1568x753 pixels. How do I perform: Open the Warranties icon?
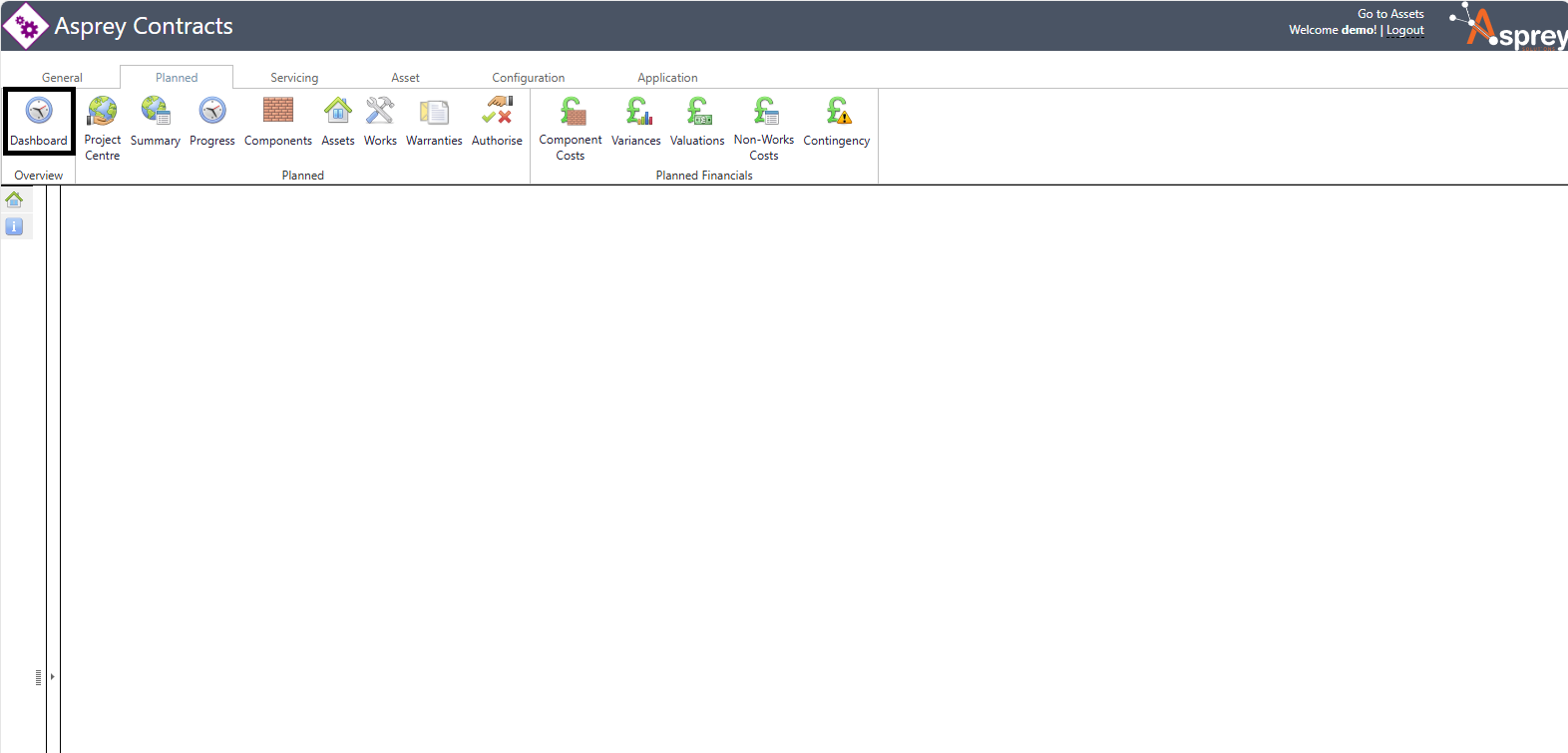point(434,111)
